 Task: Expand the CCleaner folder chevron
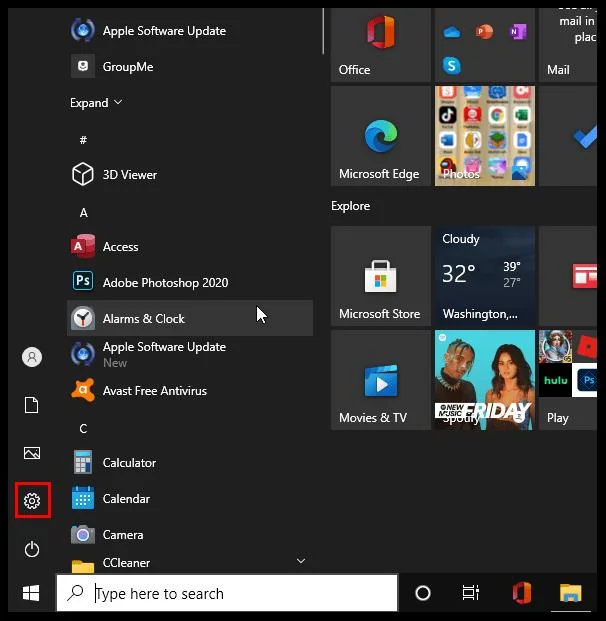tap(301, 560)
